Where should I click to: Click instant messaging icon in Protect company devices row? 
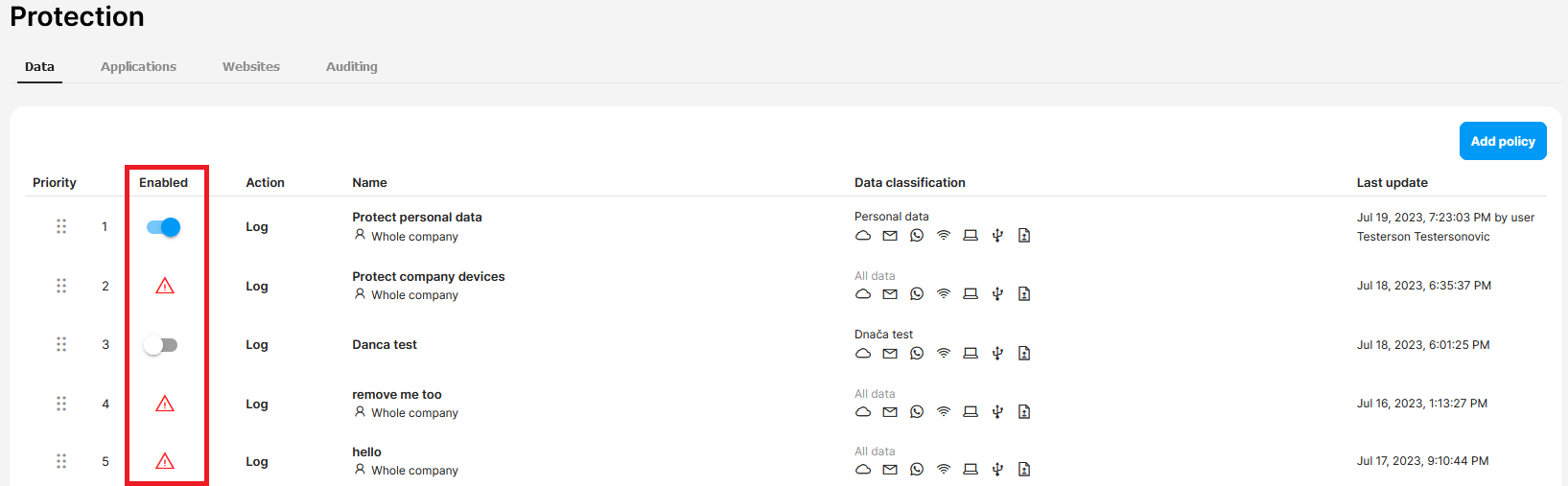pyautogui.click(x=917, y=294)
